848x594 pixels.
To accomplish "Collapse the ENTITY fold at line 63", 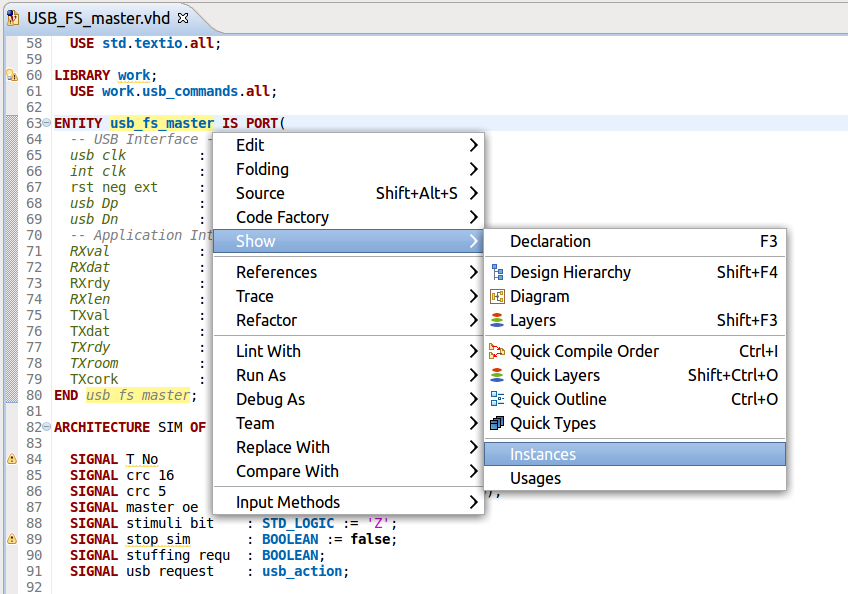I will coord(48,123).
